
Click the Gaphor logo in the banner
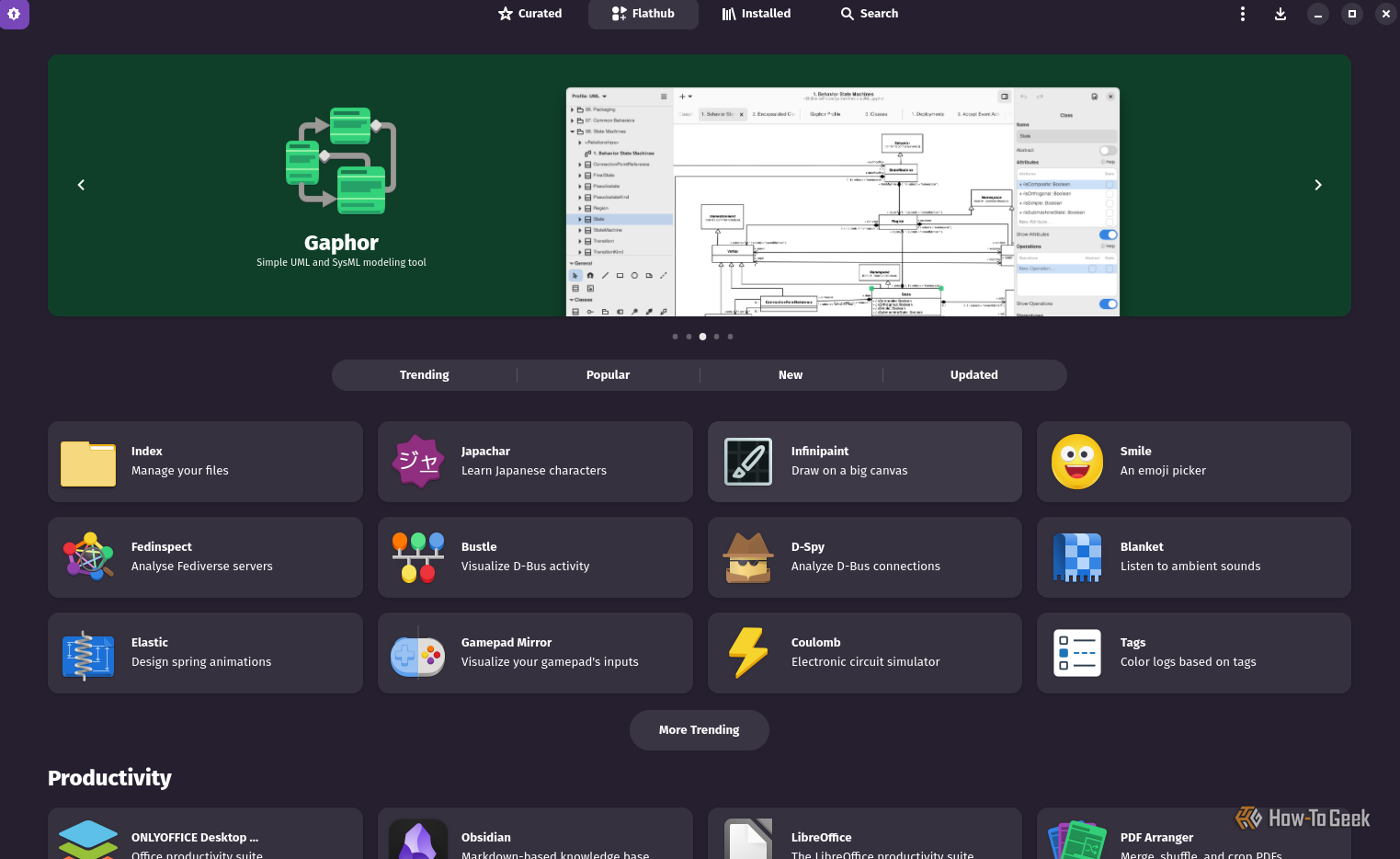pos(341,161)
